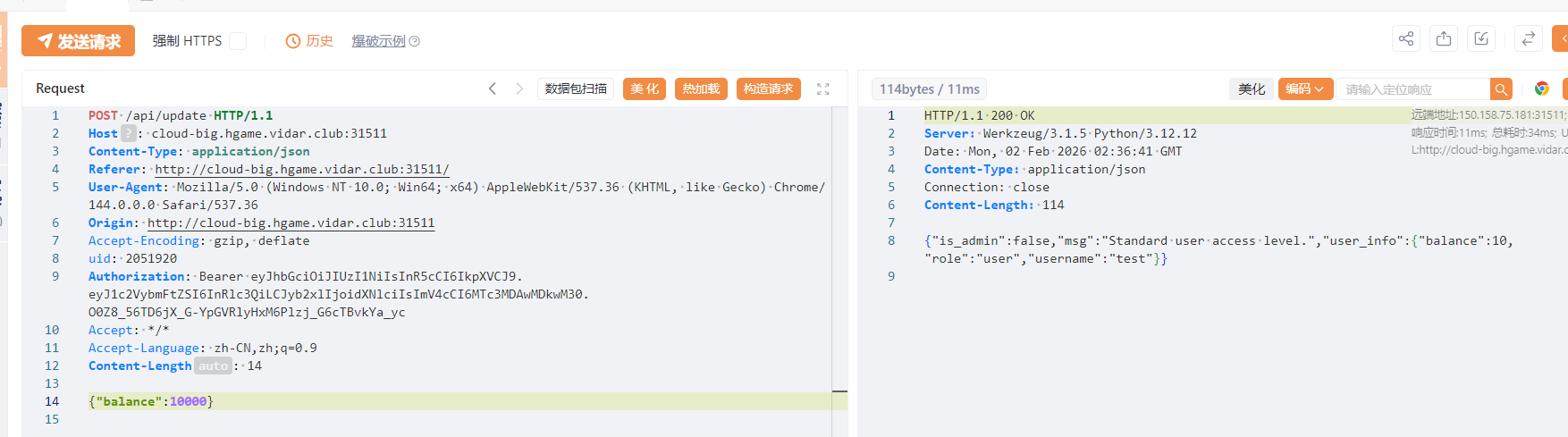Click the share icon in top toolbar
This screenshot has height=437, width=1568.
(1406, 38)
